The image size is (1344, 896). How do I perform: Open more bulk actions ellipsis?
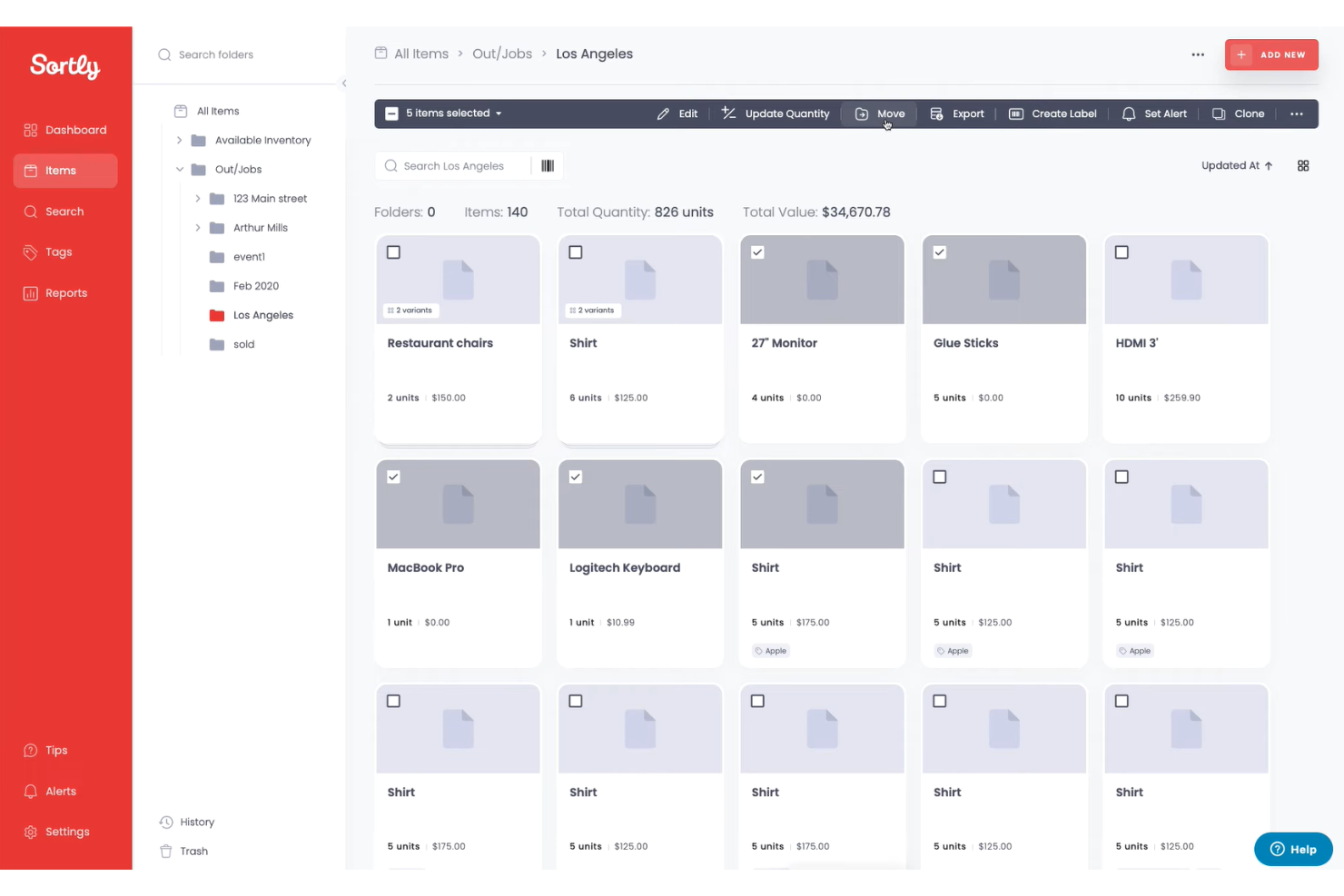[1297, 113]
